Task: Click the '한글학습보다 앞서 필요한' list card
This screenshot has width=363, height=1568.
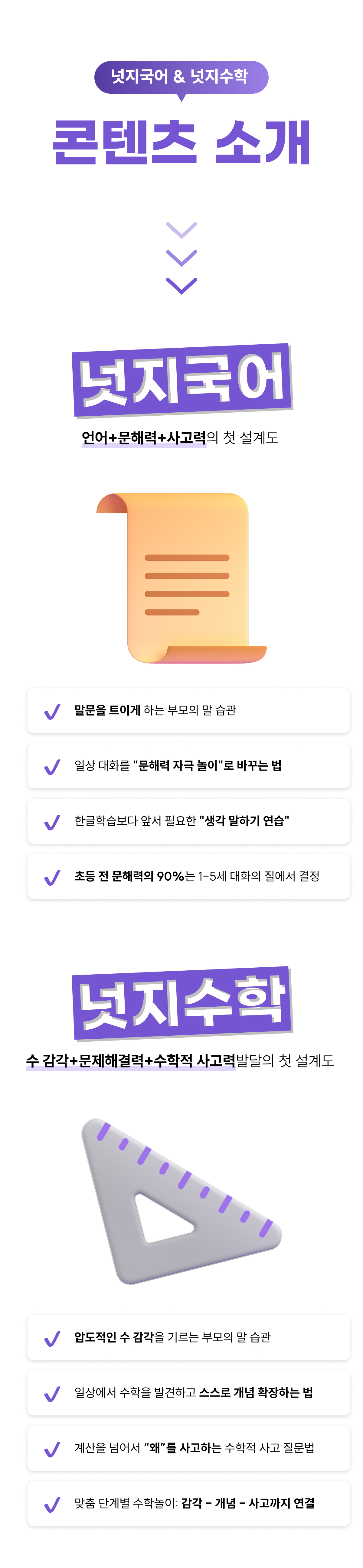Action: 189,821
